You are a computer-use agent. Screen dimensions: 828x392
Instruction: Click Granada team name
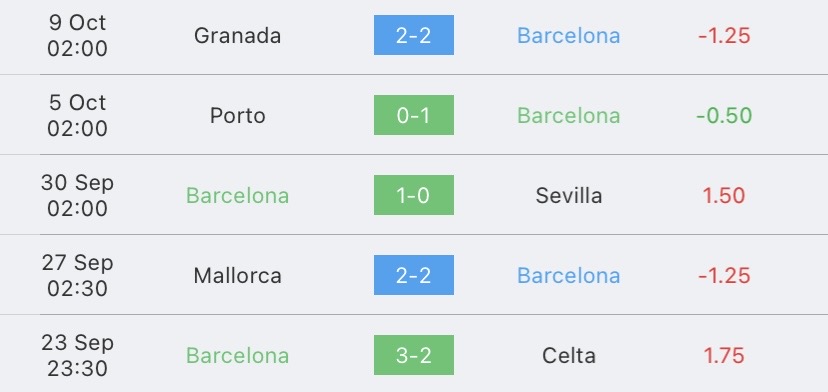click(237, 35)
